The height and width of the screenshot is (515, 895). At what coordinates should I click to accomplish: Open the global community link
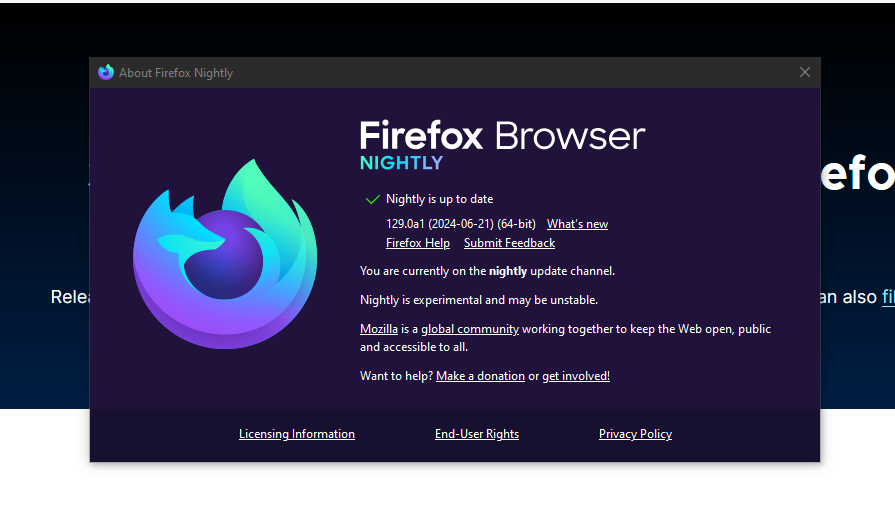[469, 329]
